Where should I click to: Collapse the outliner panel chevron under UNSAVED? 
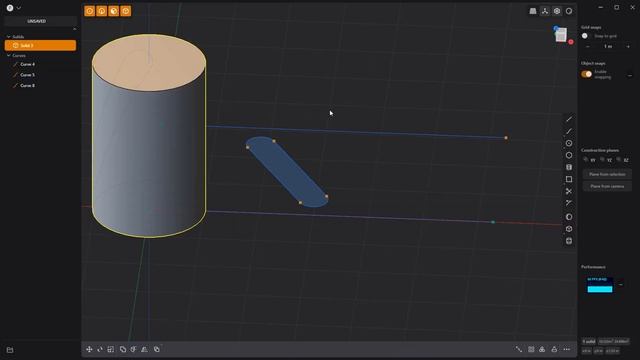(74, 29)
